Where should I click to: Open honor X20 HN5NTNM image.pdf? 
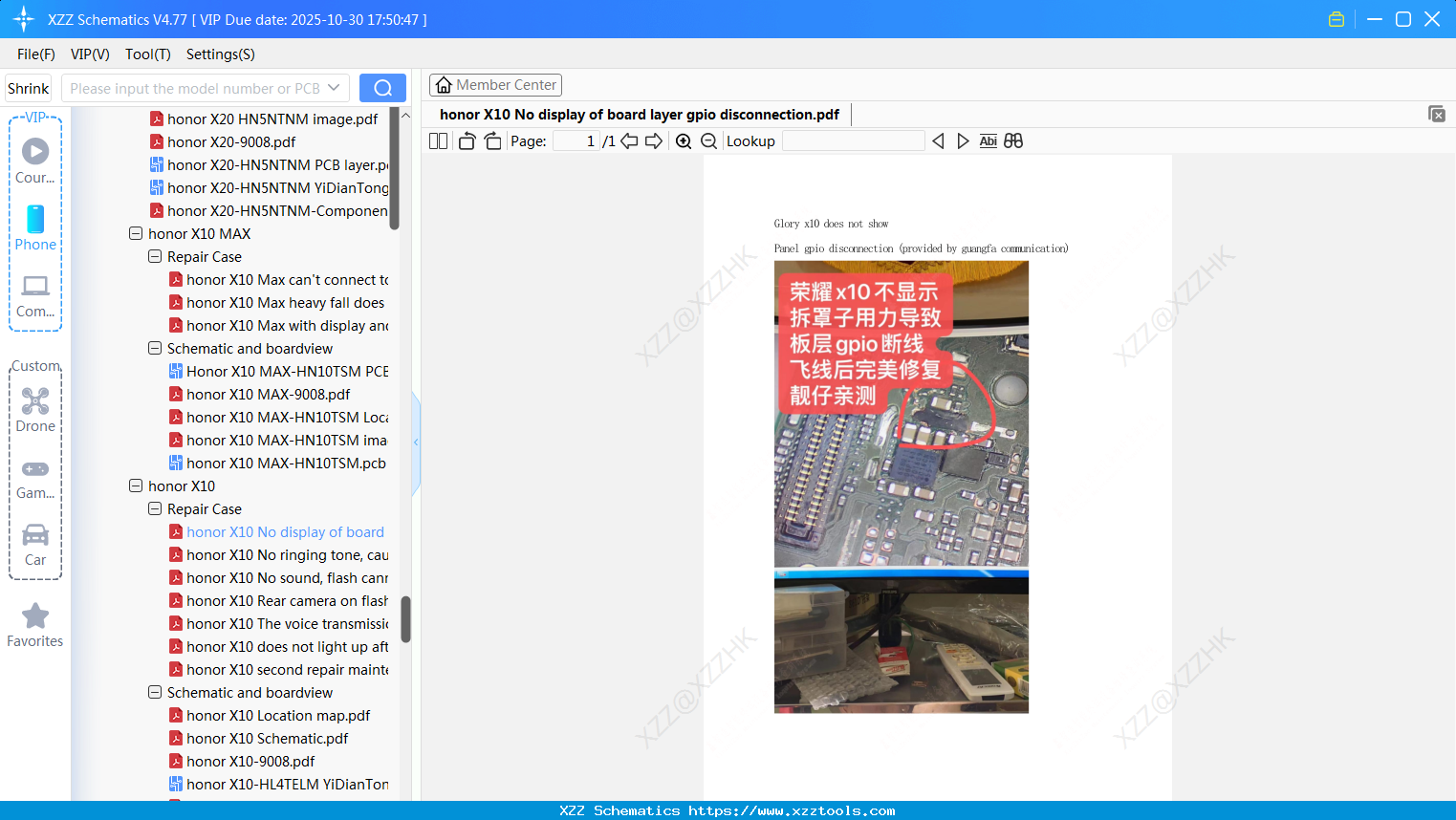tap(264, 119)
